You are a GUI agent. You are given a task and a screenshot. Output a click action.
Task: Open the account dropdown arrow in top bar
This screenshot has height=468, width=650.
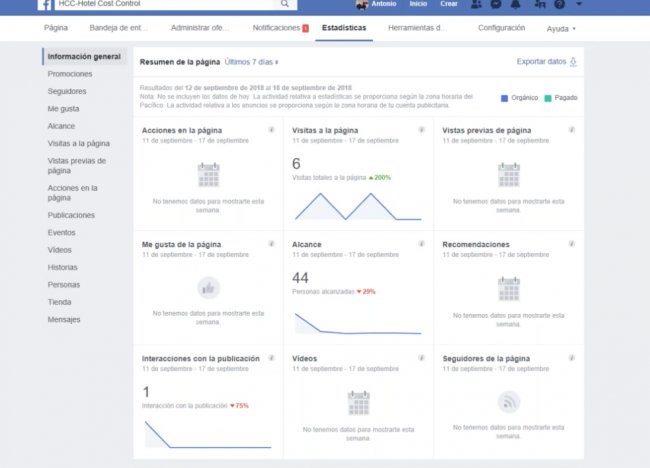pos(576,4)
